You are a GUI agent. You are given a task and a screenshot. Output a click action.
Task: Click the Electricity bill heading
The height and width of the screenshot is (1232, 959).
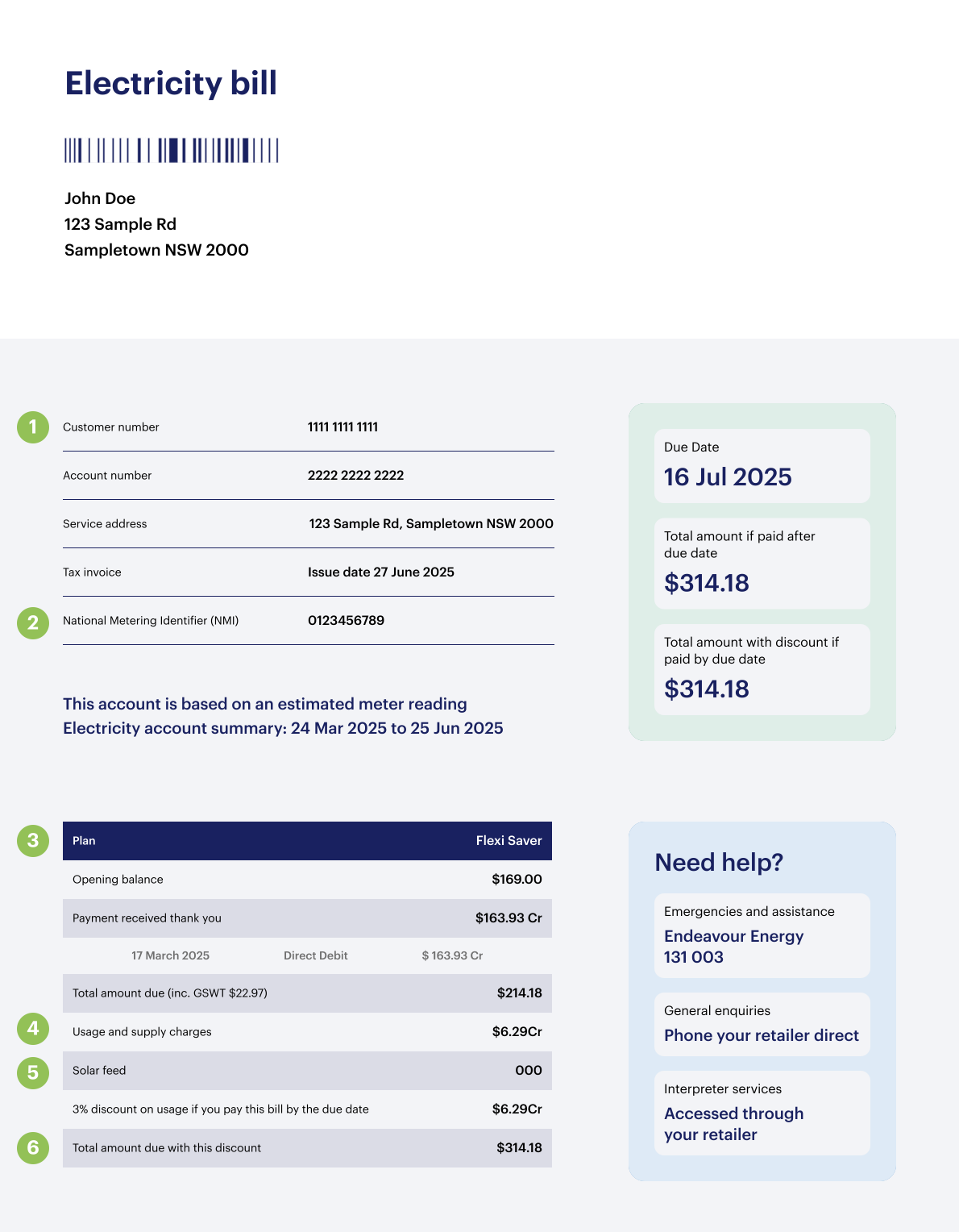[x=171, y=84]
